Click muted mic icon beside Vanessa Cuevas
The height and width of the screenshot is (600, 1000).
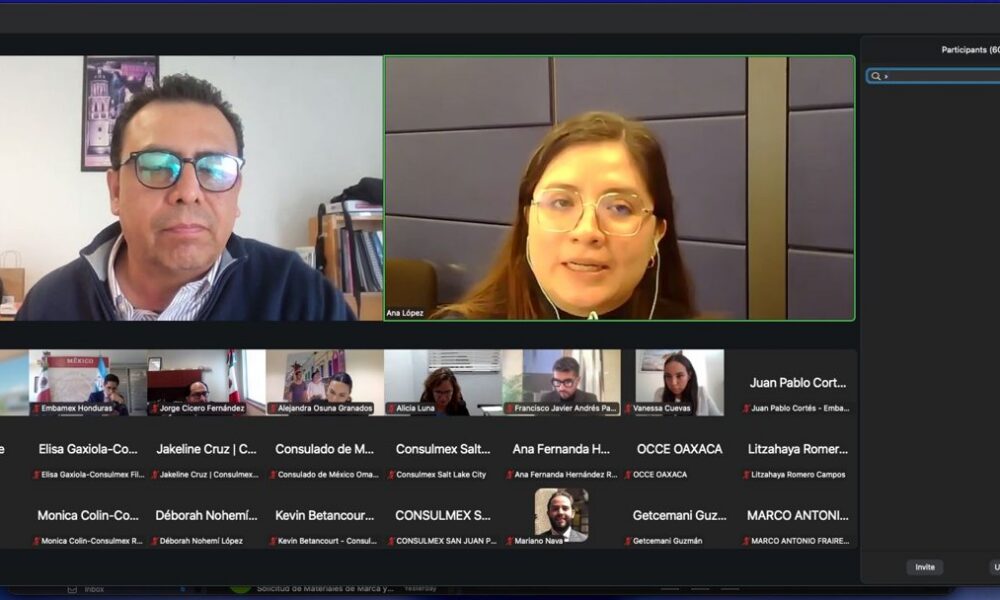628,409
